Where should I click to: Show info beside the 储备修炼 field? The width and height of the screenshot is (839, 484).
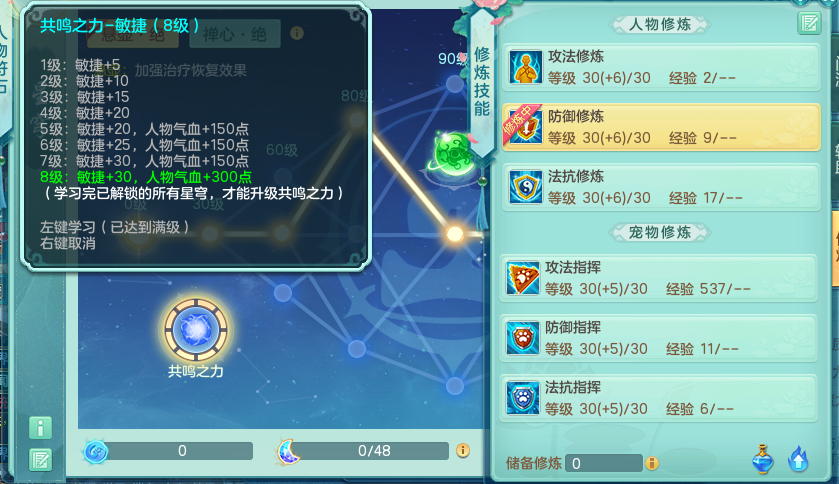652,463
